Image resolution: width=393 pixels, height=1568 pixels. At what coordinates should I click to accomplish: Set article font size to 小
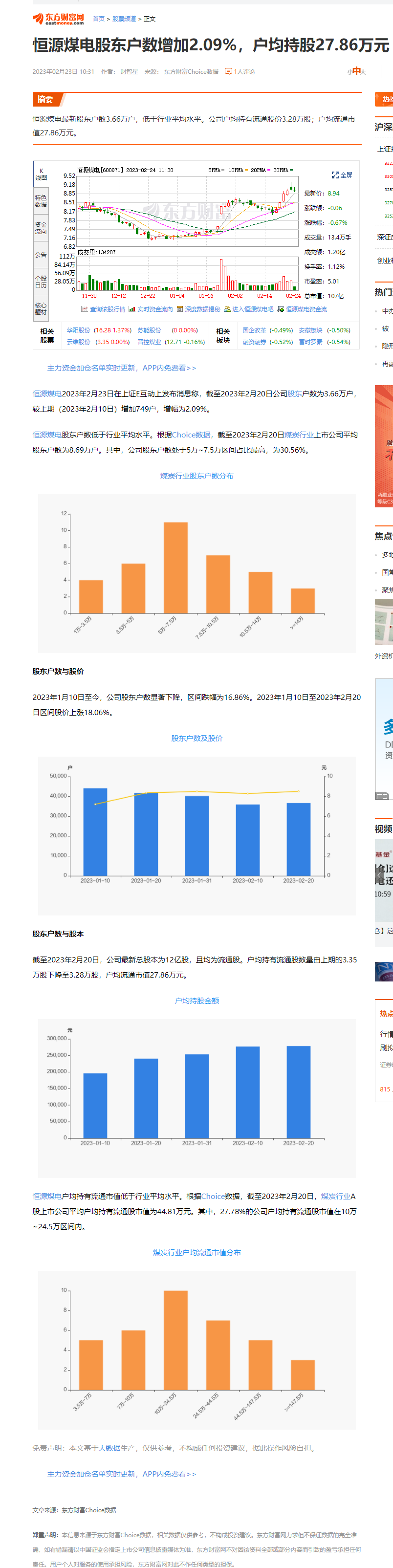click(349, 72)
